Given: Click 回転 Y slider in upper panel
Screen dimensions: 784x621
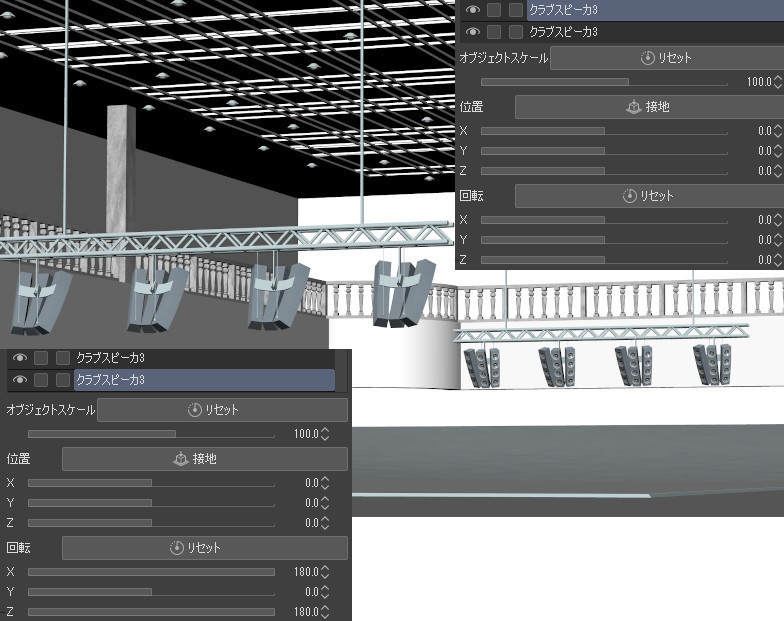Looking at the screenshot, I should [604, 240].
